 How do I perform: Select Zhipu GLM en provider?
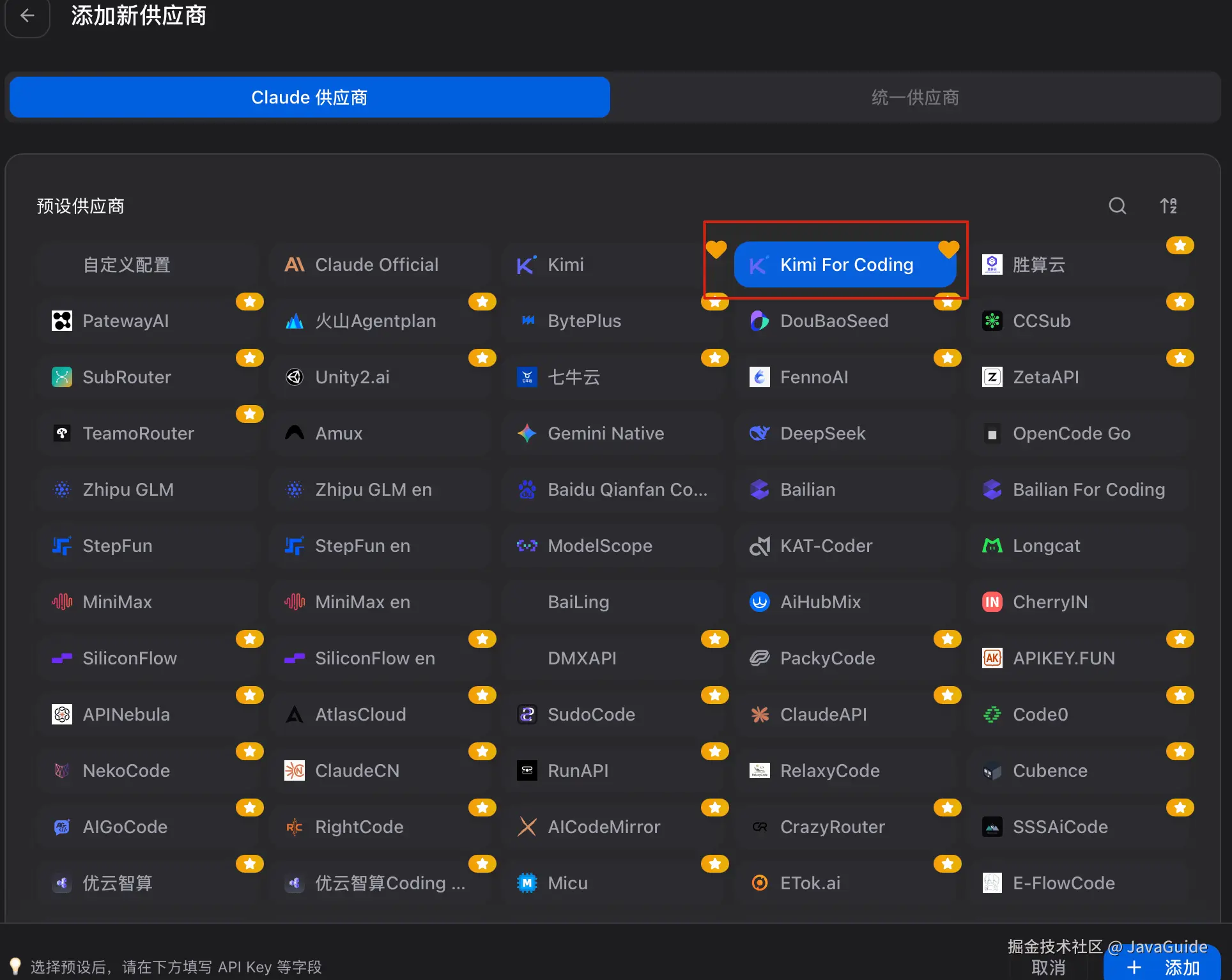(x=381, y=489)
